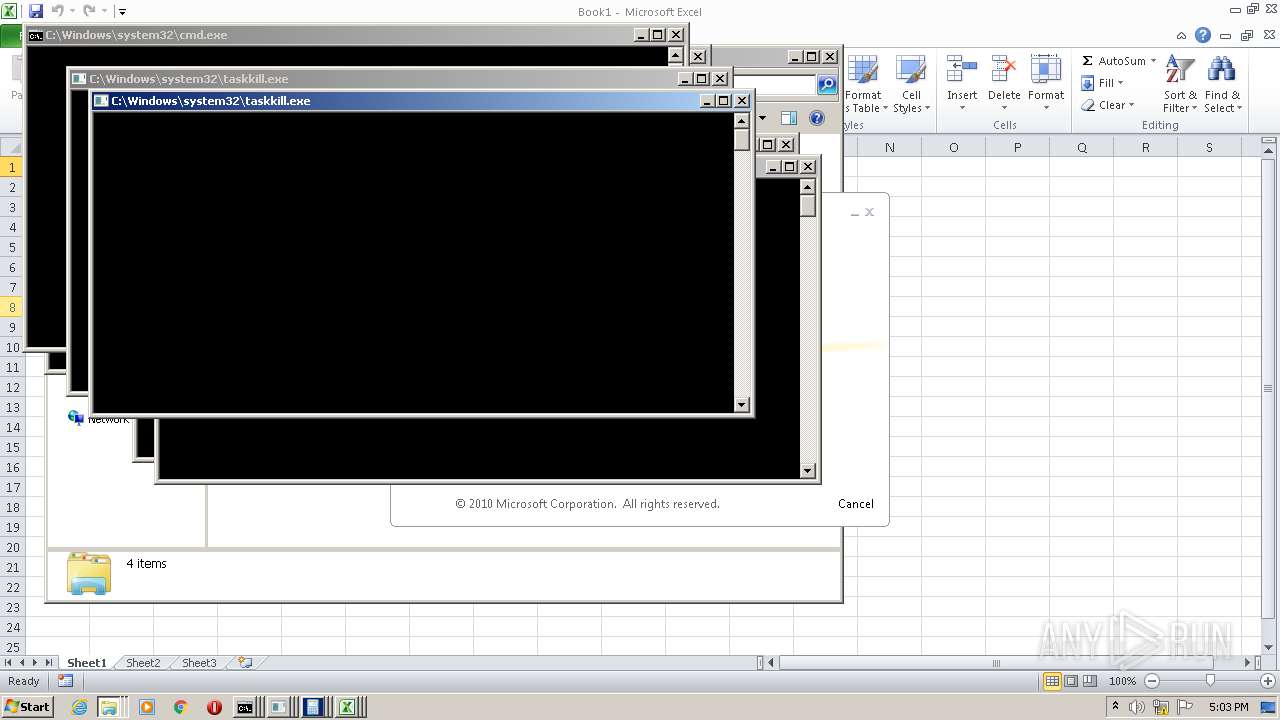Select column P header
The image size is (1280, 720).
(1017, 147)
